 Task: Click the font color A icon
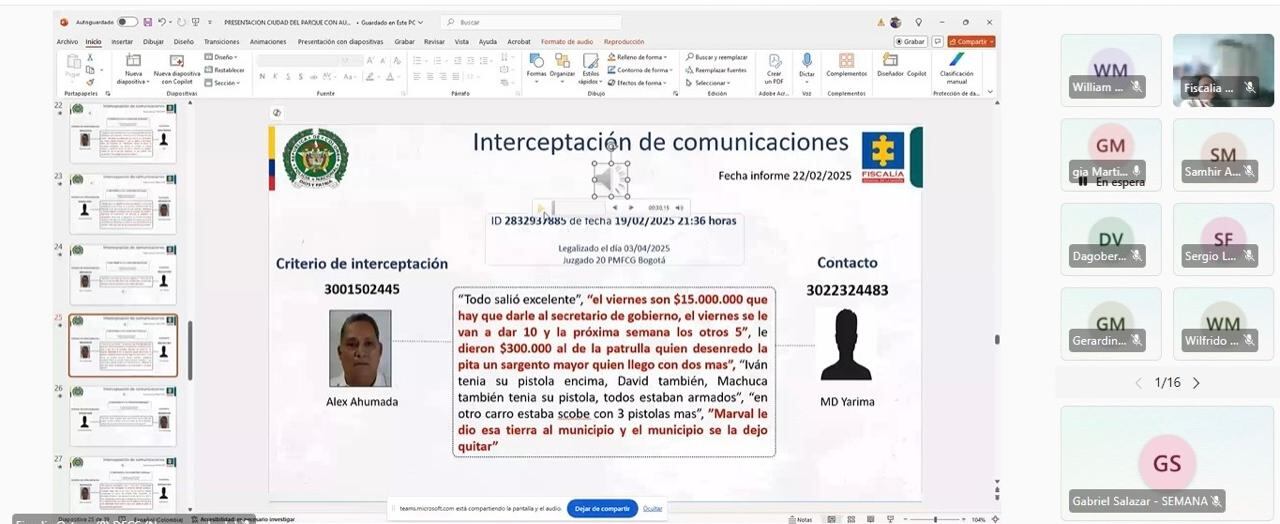tap(388, 76)
